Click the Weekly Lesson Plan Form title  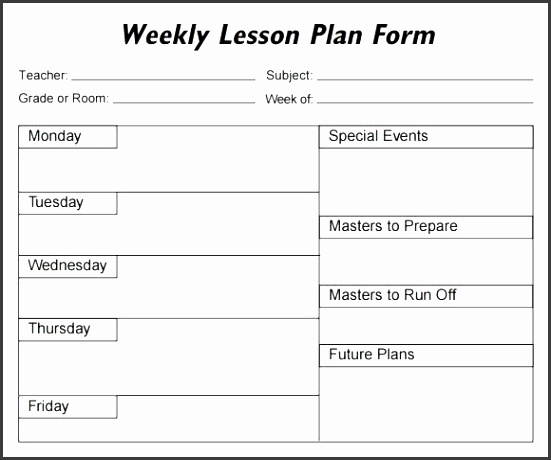tap(278, 35)
